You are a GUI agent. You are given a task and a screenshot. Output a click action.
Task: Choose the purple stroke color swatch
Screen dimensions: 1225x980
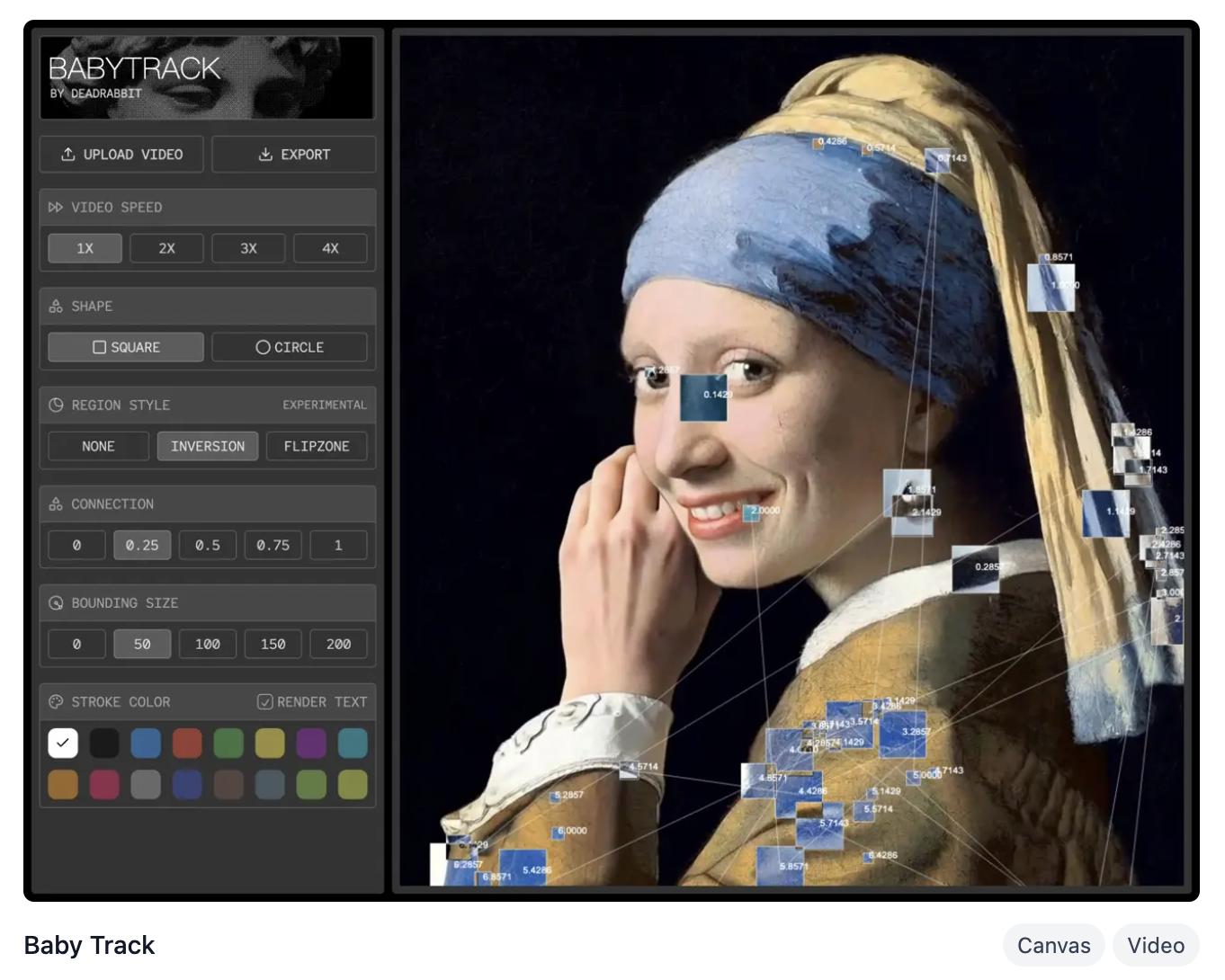click(311, 744)
